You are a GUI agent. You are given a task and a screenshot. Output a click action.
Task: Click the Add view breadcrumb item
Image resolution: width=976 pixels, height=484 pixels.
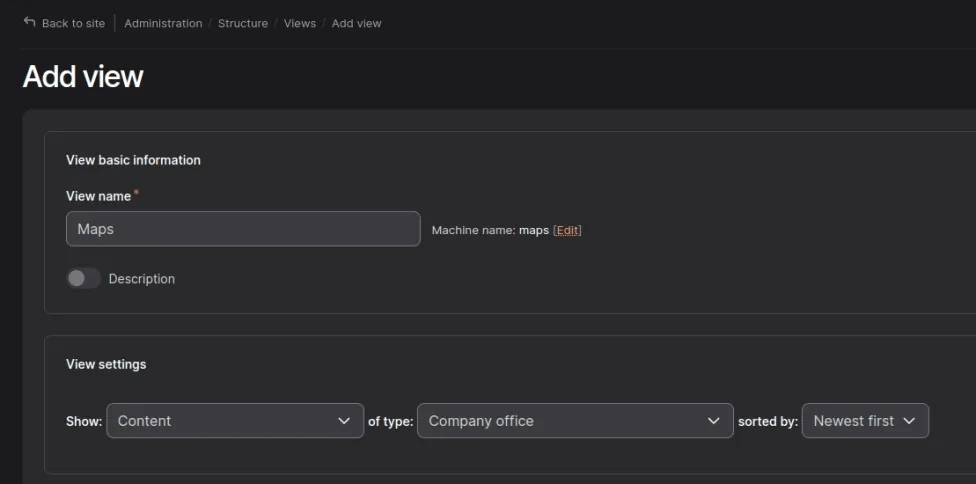(x=357, y=23)
